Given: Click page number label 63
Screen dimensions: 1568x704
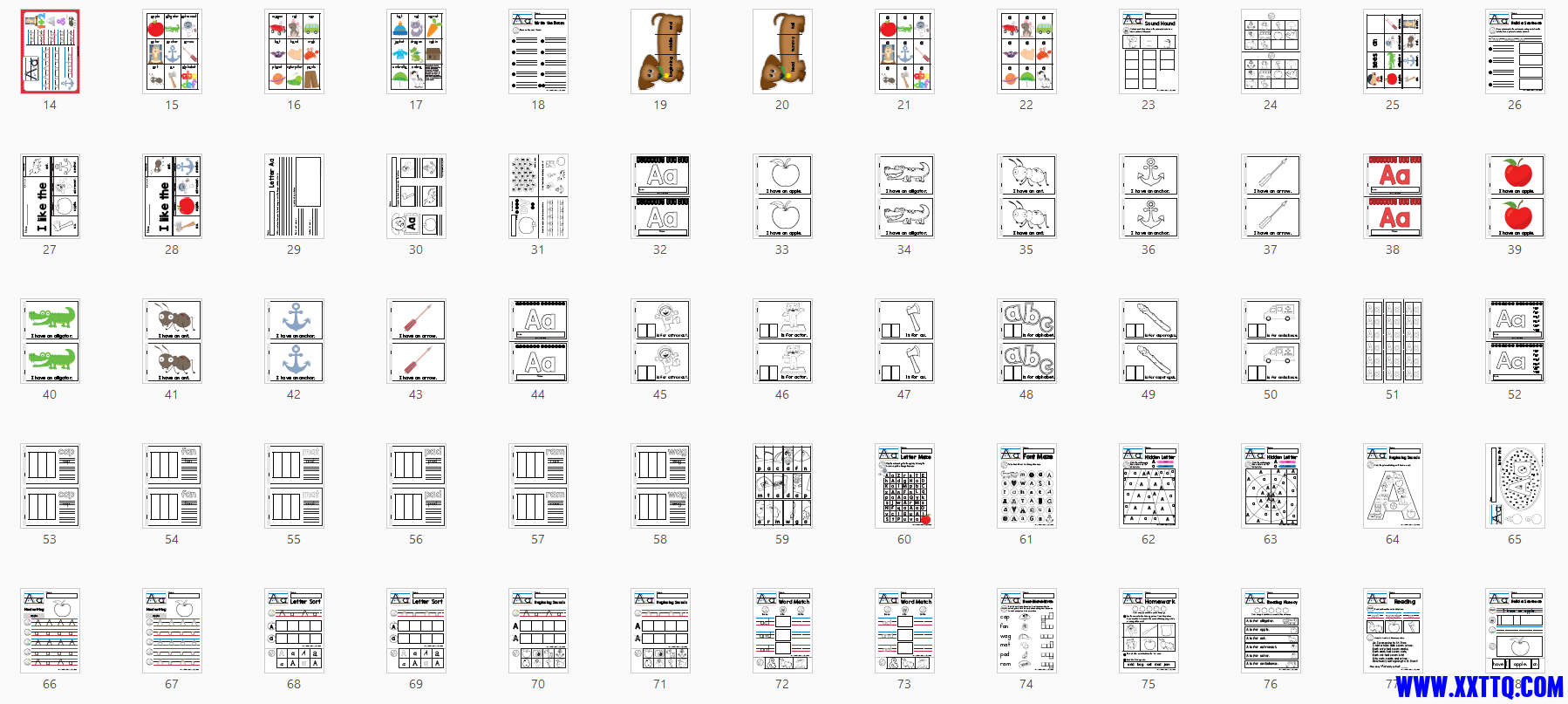Looking at the screenshot, I should tap(1271, 539).
